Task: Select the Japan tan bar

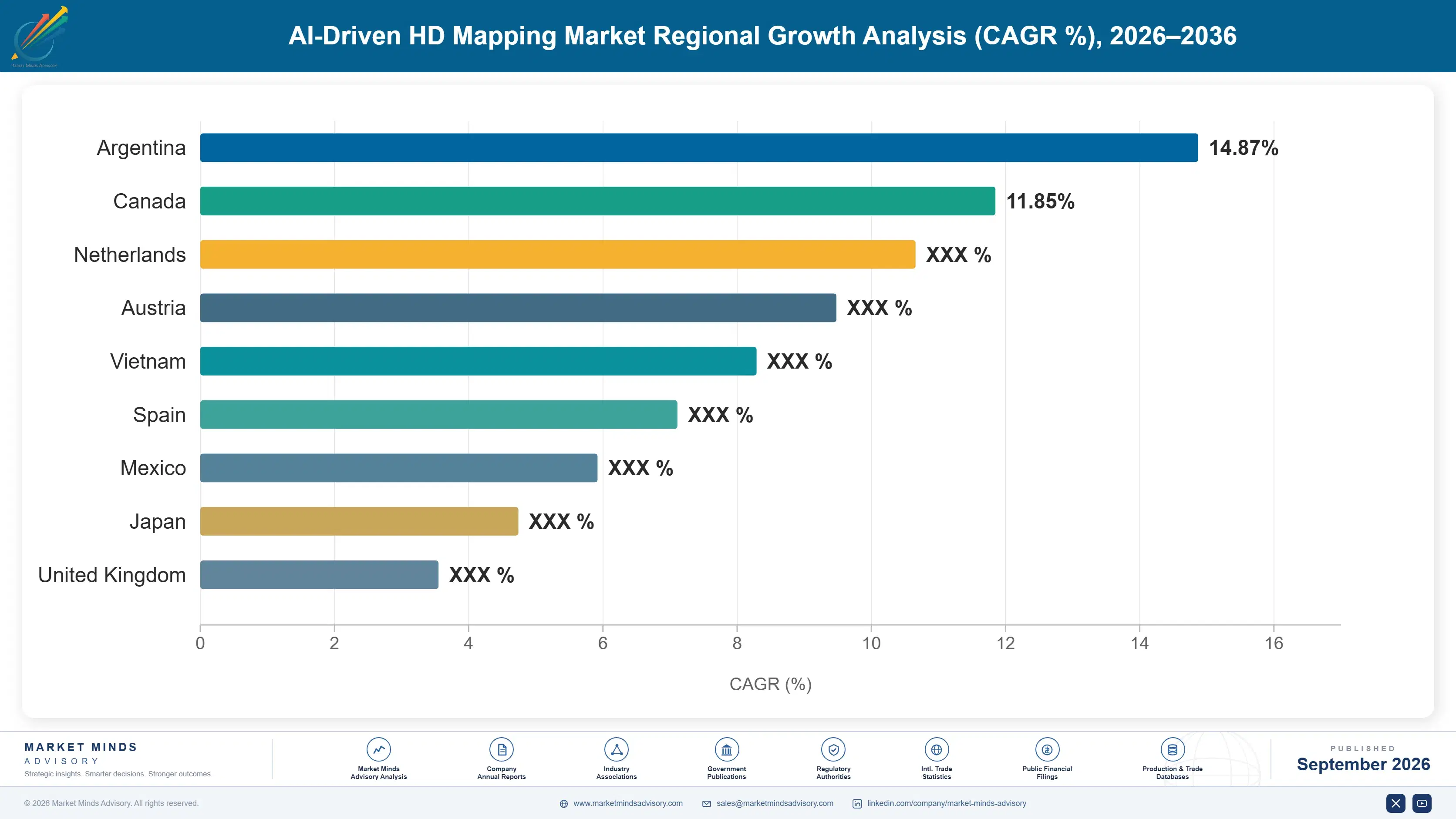Action: click(x=359, y=521)
